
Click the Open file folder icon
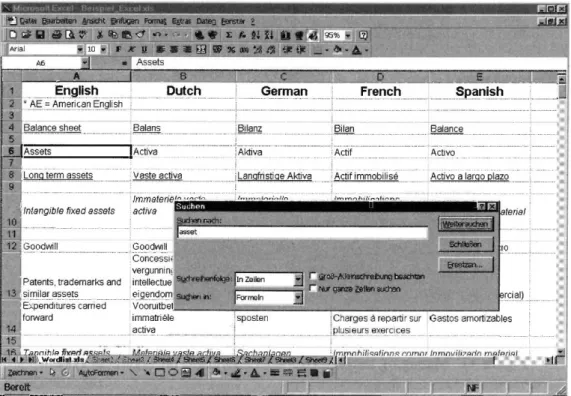pyautogui.click(x=26, y=35)
